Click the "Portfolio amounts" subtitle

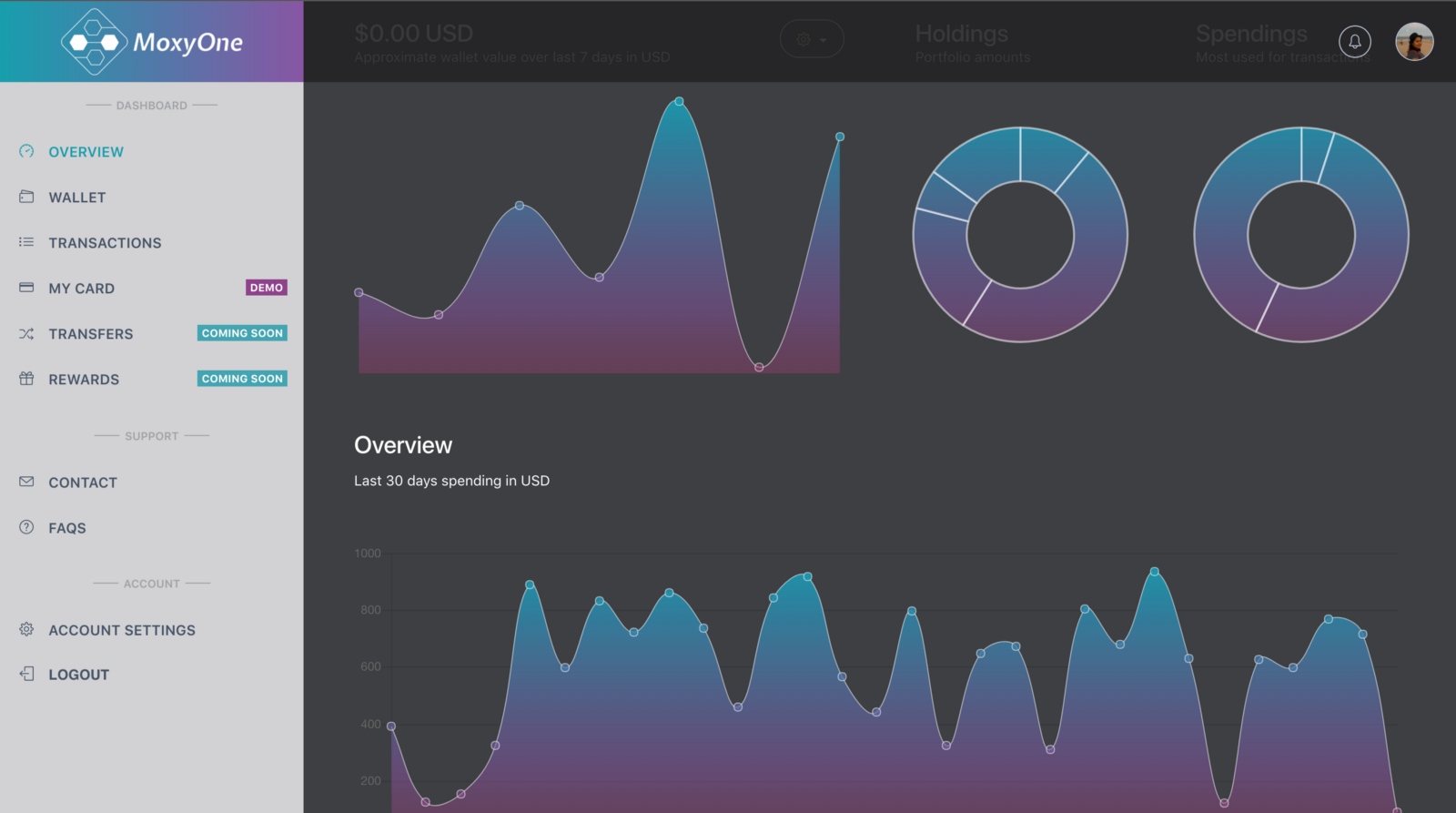pyautogui.click(x=973, y=57)
